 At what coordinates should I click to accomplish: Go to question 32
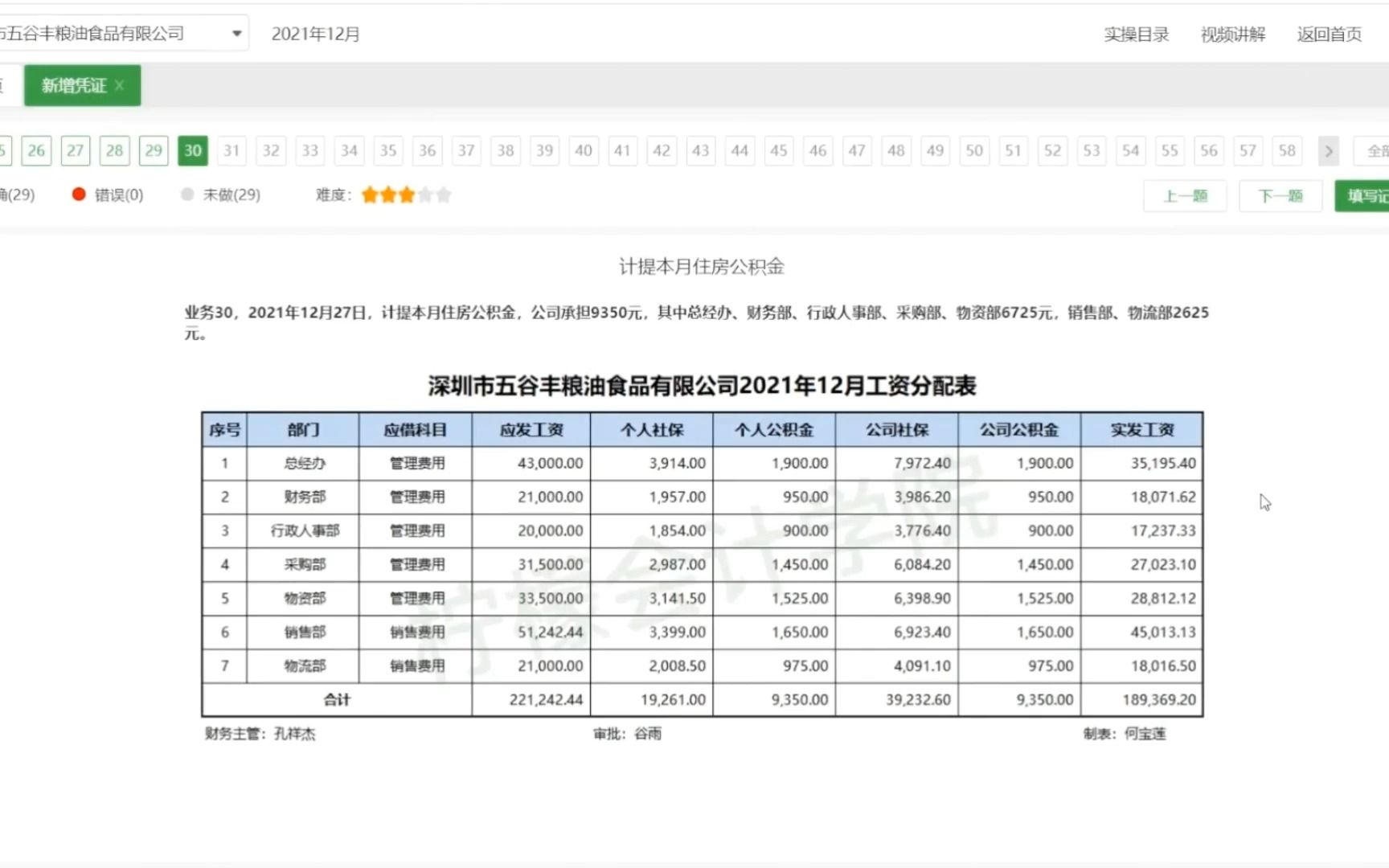coord(271,150)
